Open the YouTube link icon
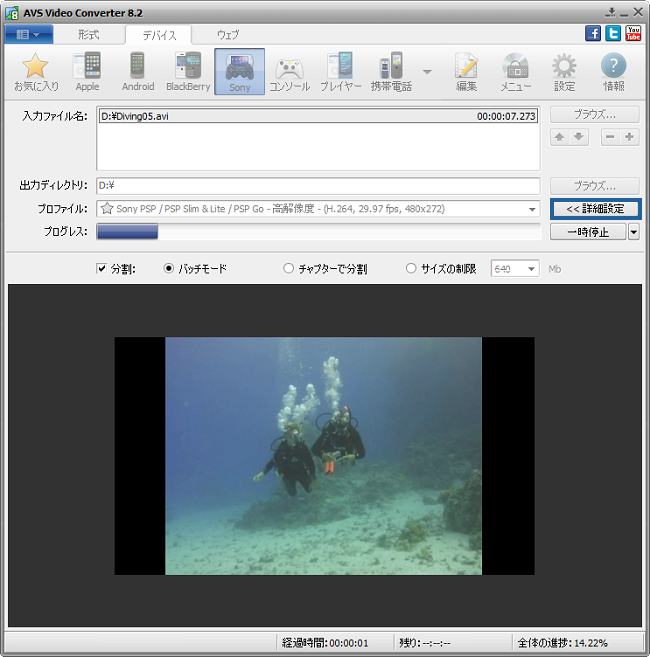 coord(633,34)
